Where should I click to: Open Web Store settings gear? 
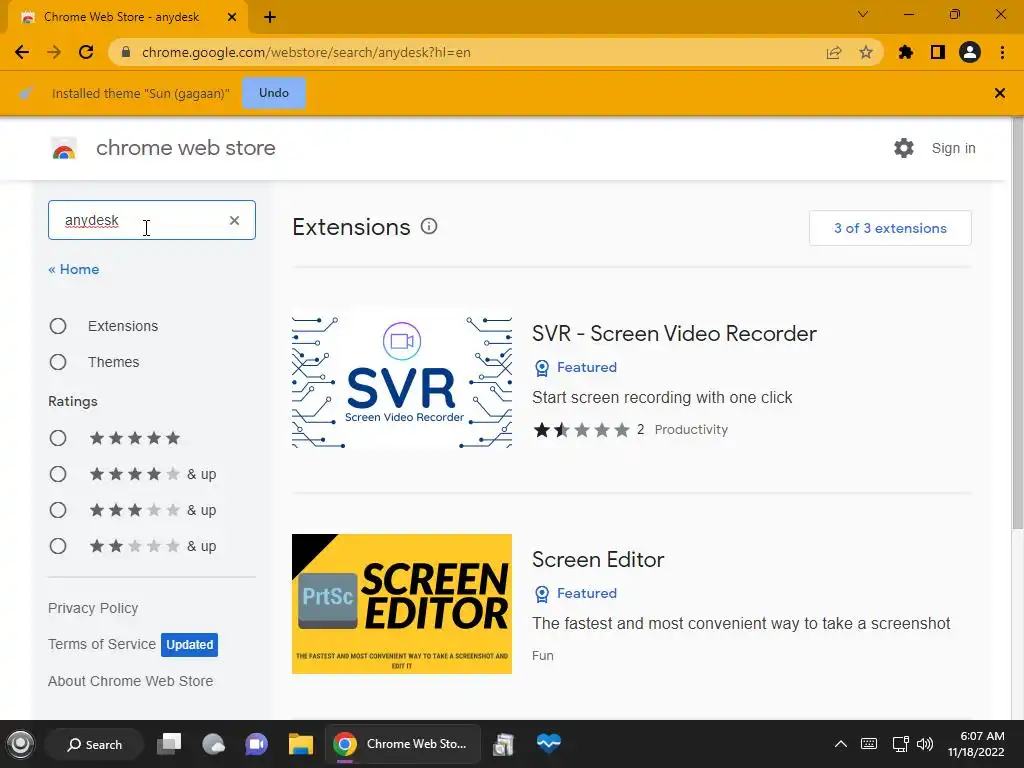(x=904, y=148)
